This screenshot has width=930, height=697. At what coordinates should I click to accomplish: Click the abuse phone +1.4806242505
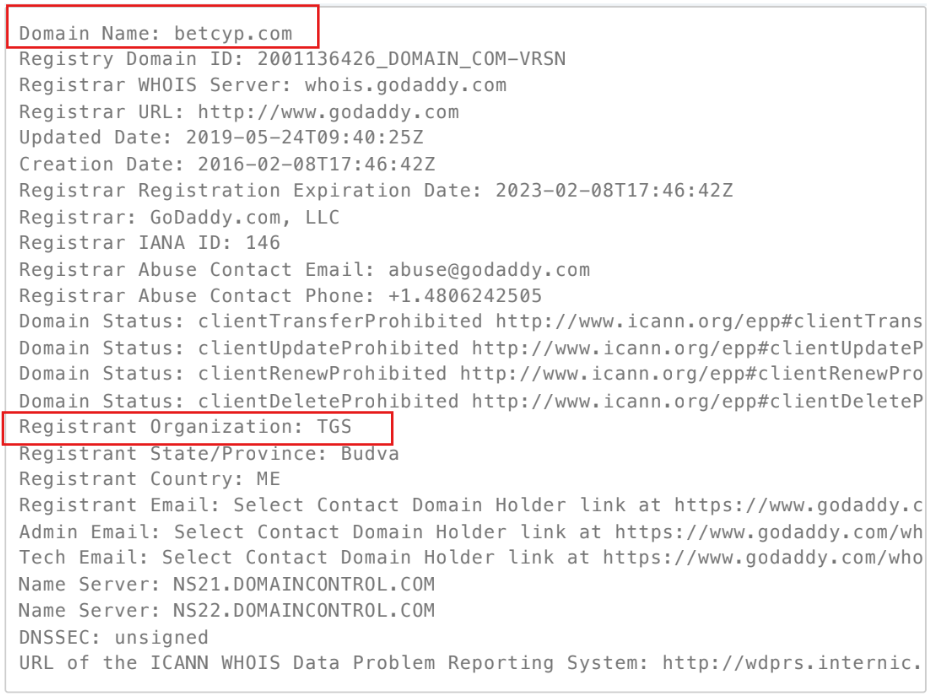tap(465, 295)
